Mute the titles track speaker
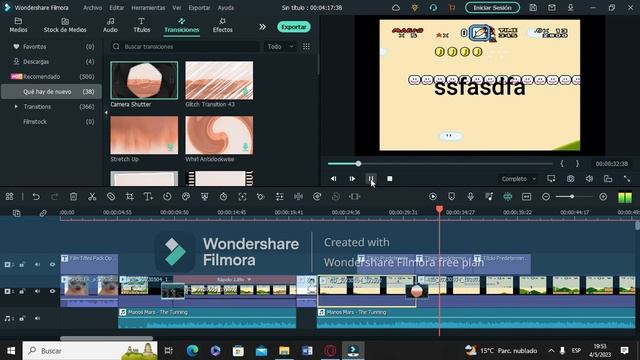The width and height of the screenshot is (640, 360). [37, 264]
